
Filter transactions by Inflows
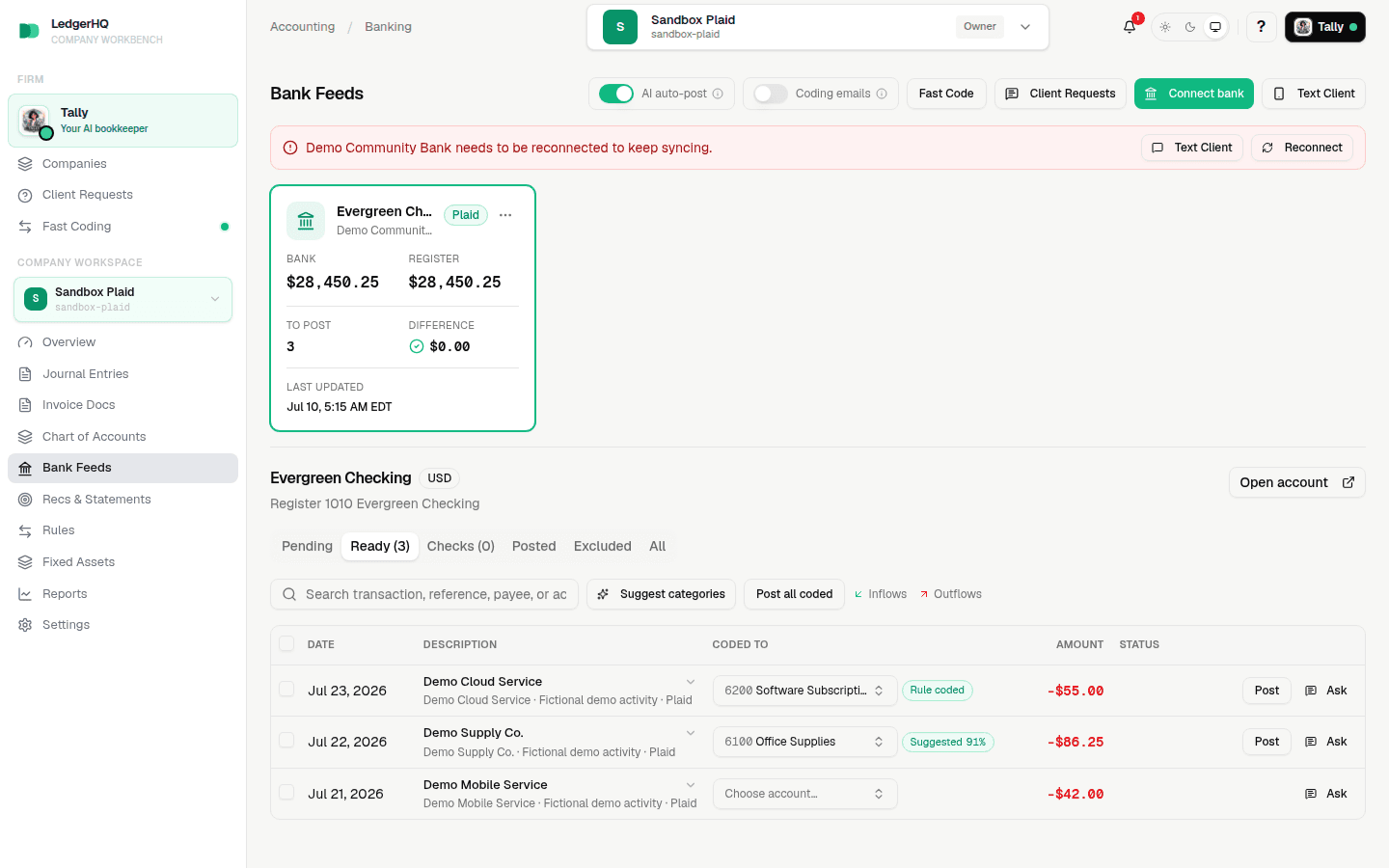pos(881,594)
